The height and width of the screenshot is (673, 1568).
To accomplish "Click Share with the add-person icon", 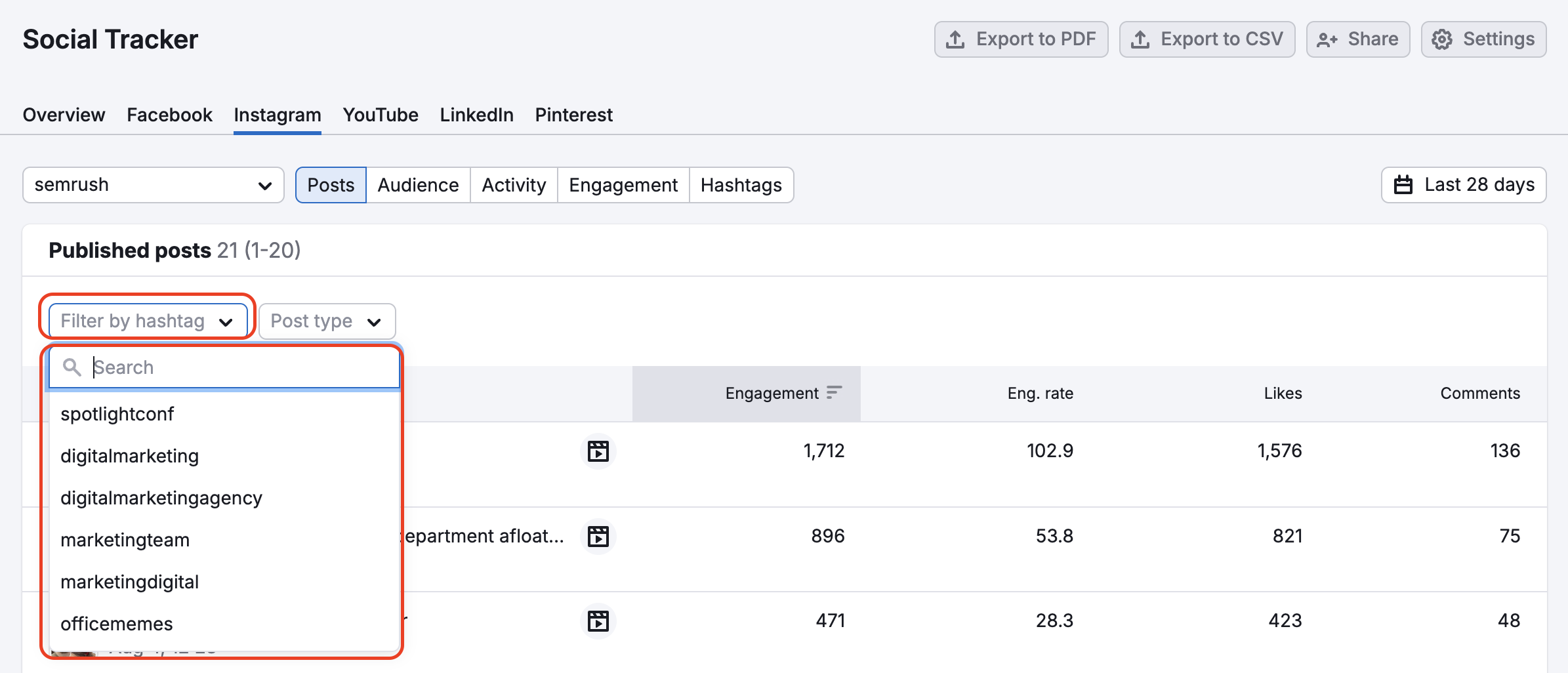I will (1357, 39).
